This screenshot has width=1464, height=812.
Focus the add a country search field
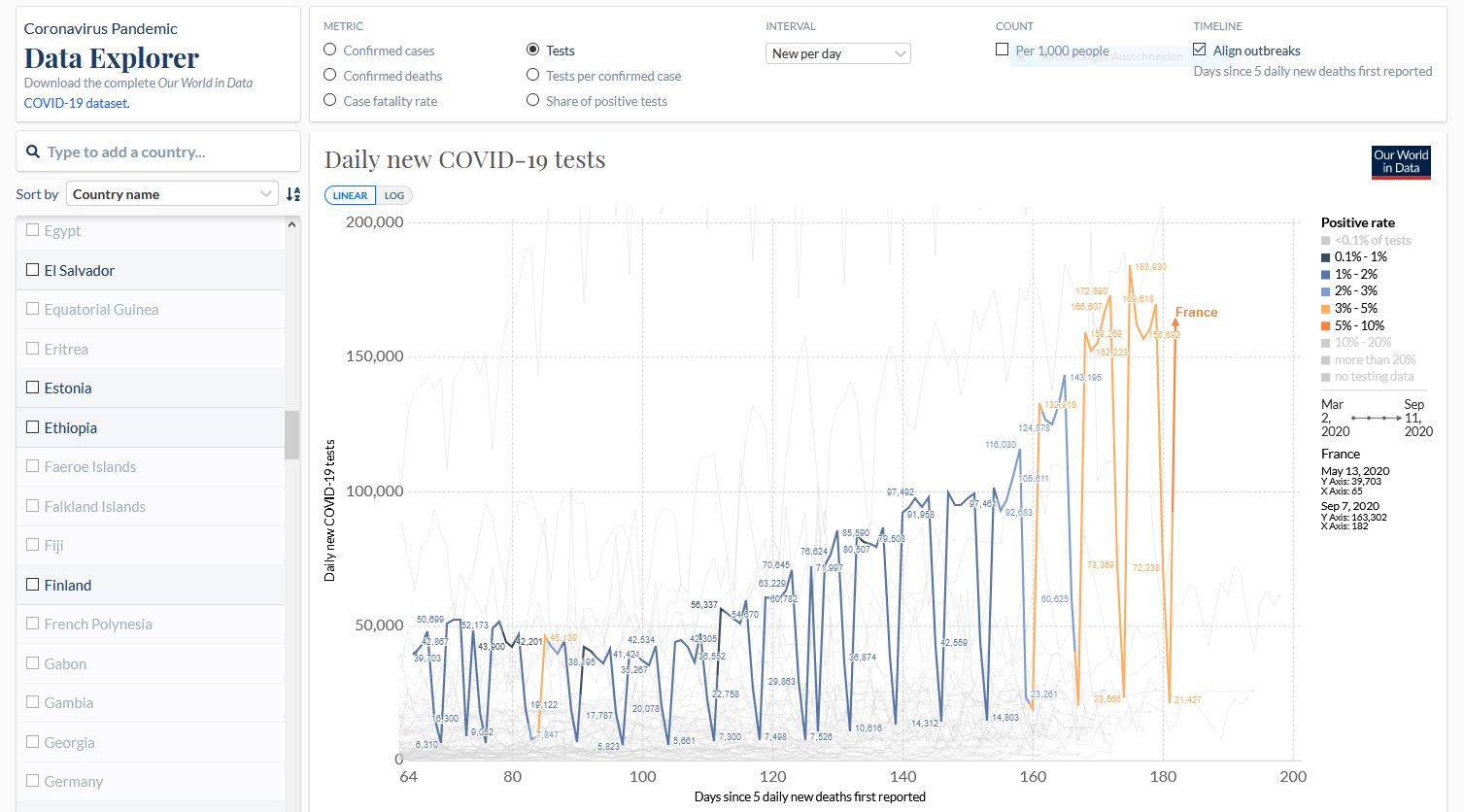click(165, 152)
